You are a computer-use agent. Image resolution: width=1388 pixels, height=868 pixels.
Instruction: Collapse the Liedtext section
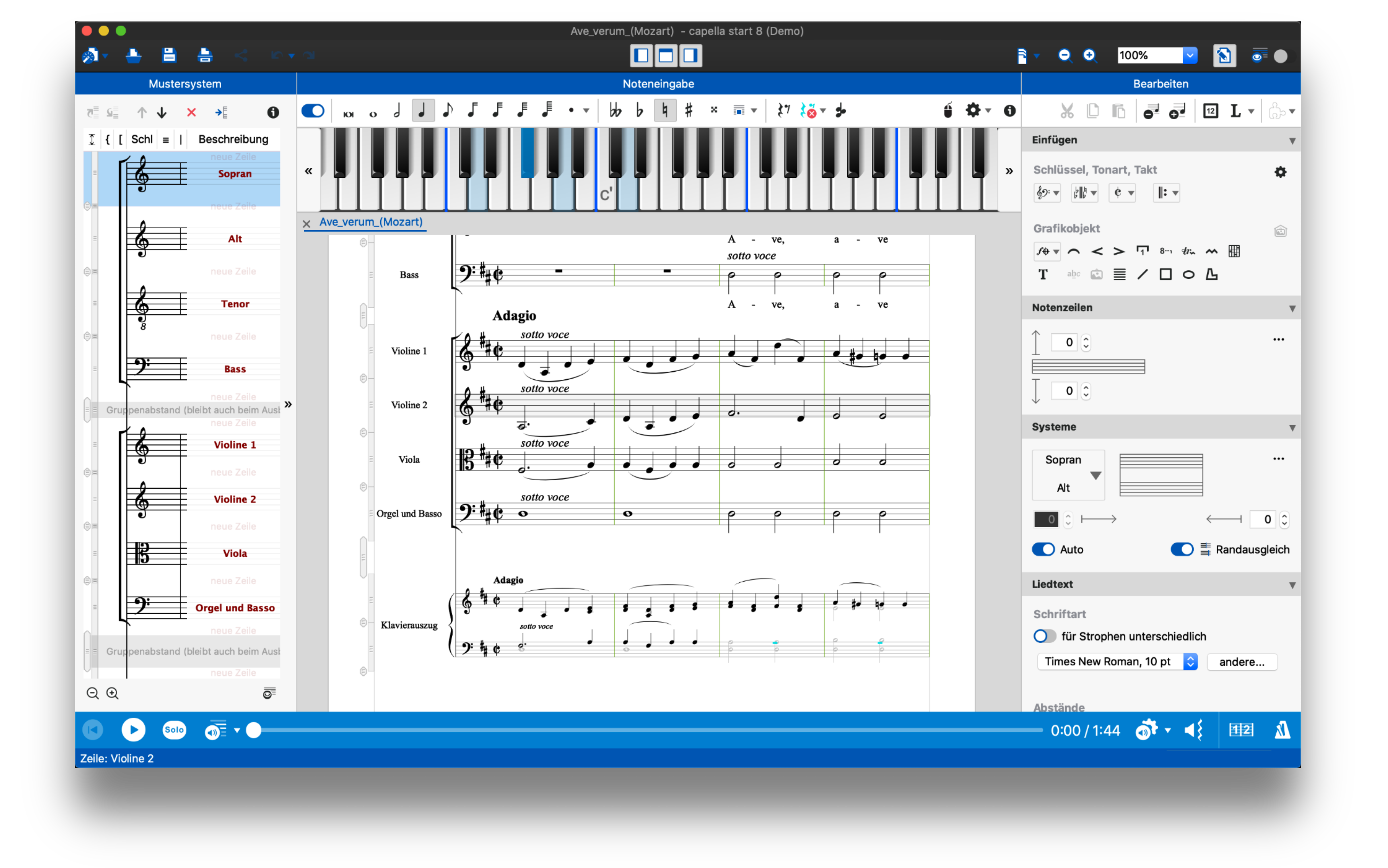coord(1292,585)
